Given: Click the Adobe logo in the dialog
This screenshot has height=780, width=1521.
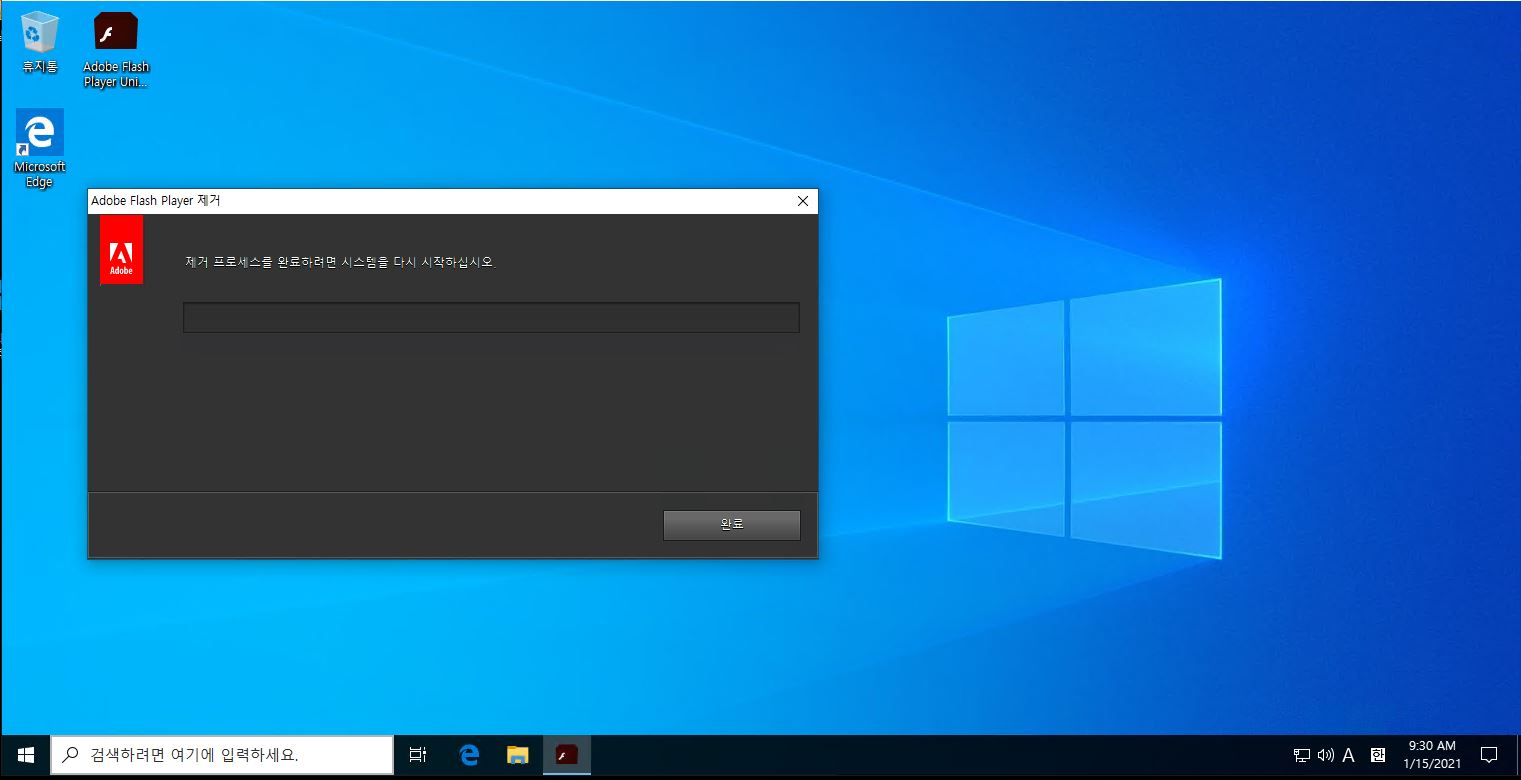Looking at the screenshot, I should (x=121, y=250).
